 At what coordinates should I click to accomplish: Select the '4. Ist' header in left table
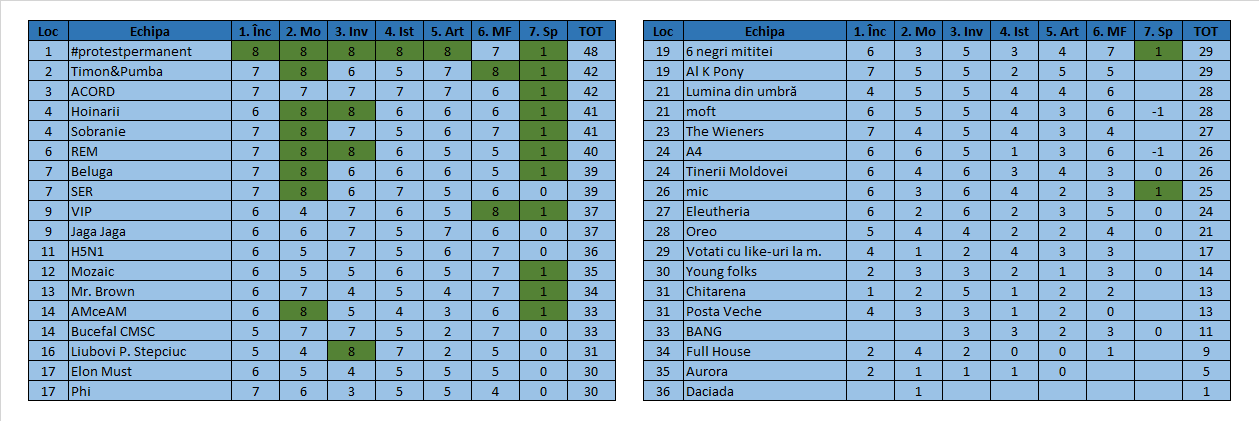399,31
